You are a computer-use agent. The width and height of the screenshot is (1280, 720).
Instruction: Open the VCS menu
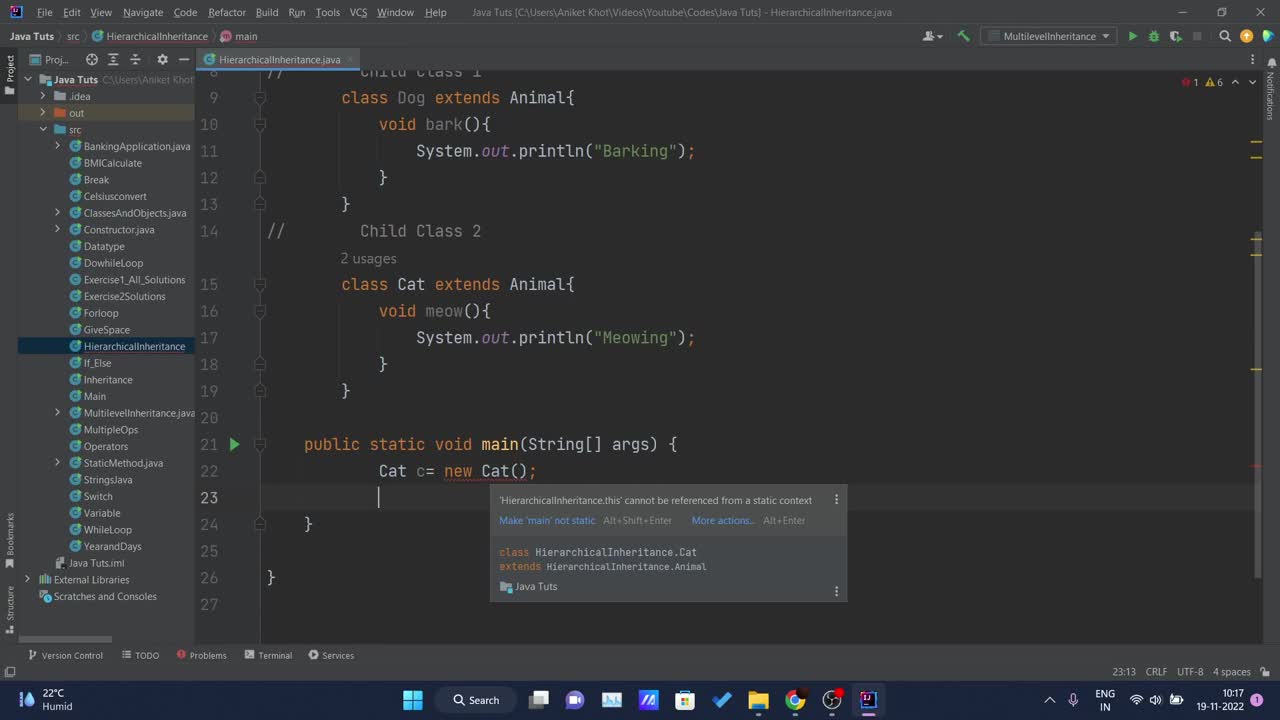point(358,12)
